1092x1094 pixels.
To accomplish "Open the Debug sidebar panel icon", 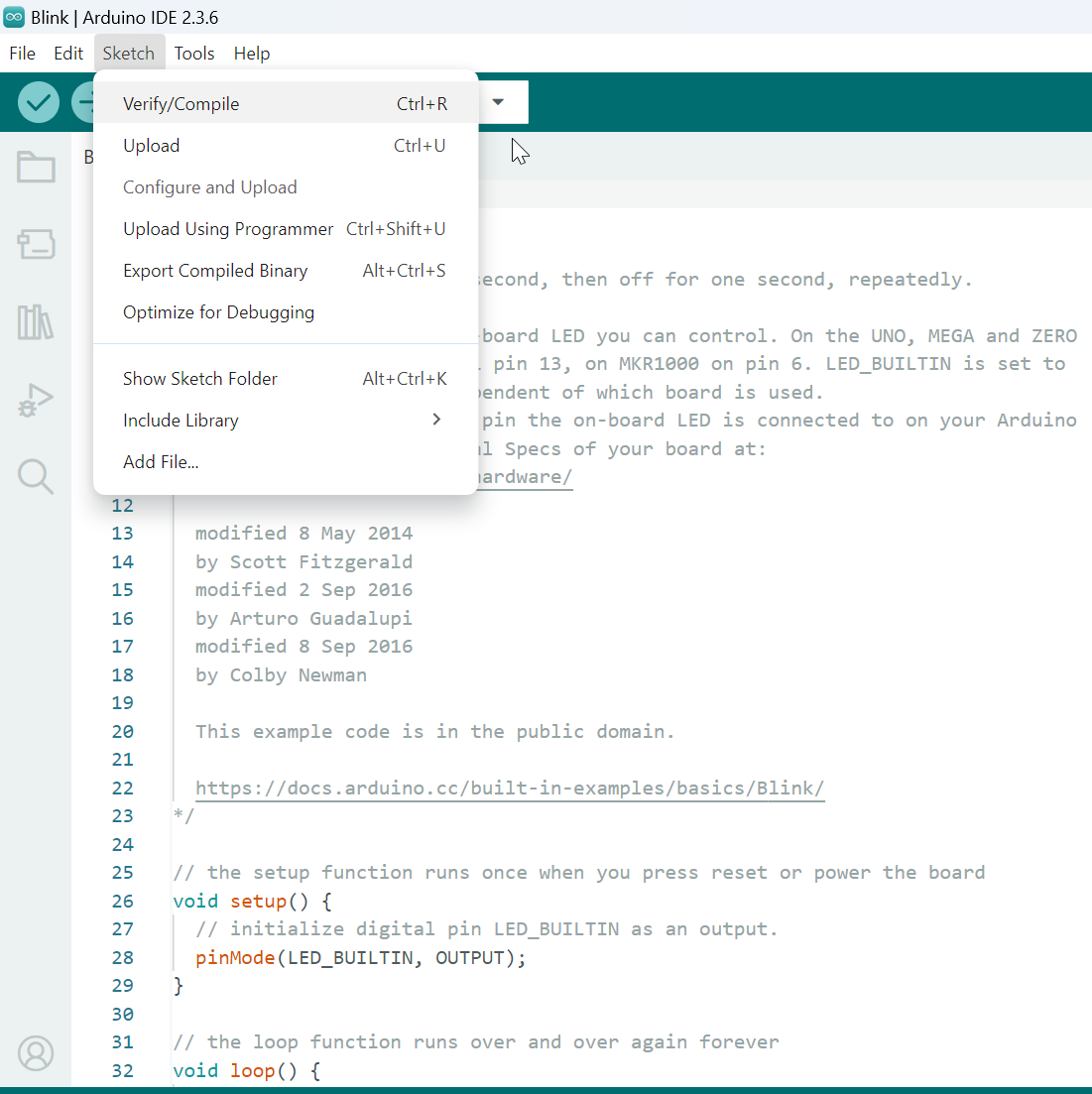I will click(36, 401).
